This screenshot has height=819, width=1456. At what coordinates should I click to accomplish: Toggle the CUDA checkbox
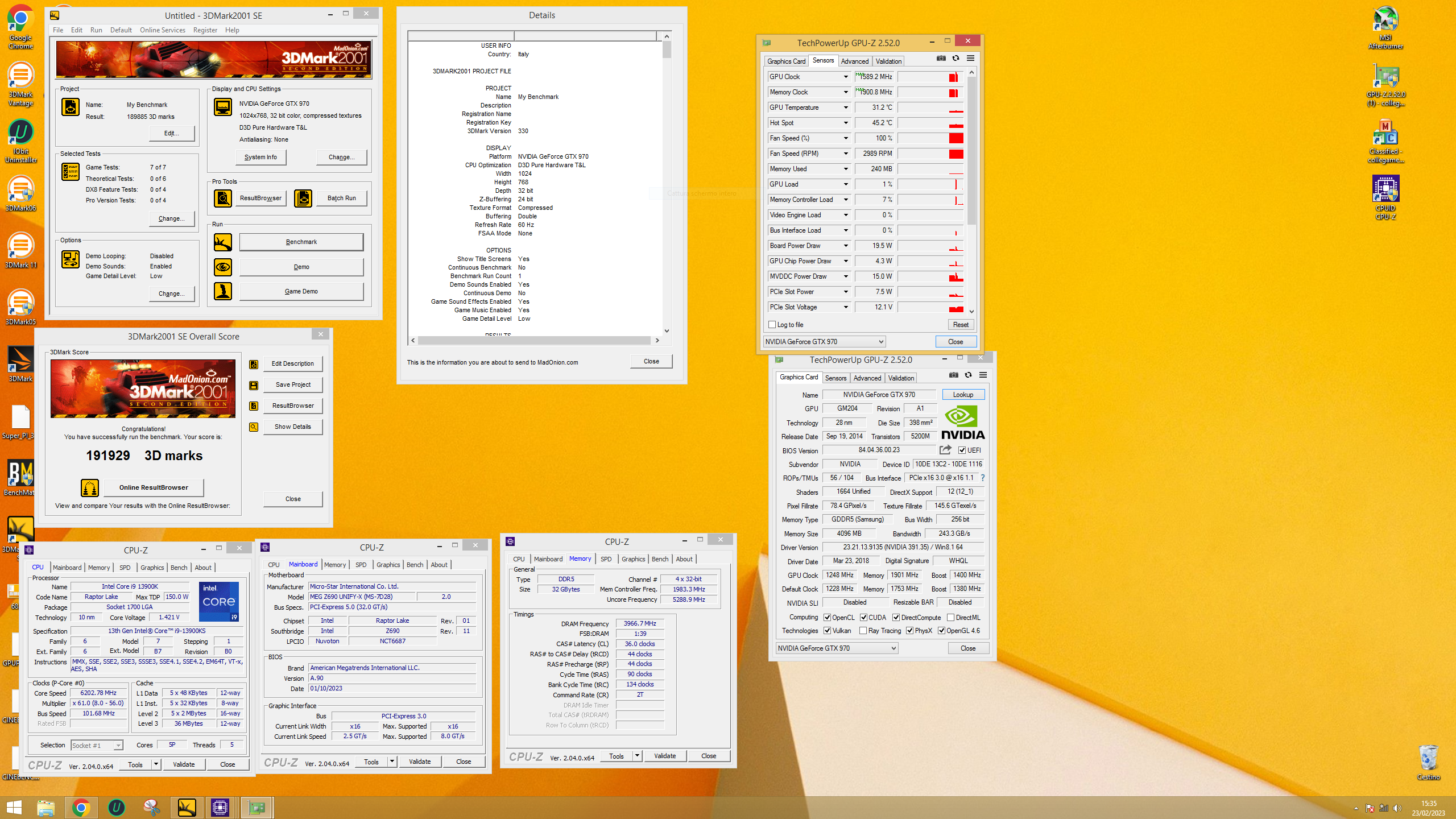863,618
